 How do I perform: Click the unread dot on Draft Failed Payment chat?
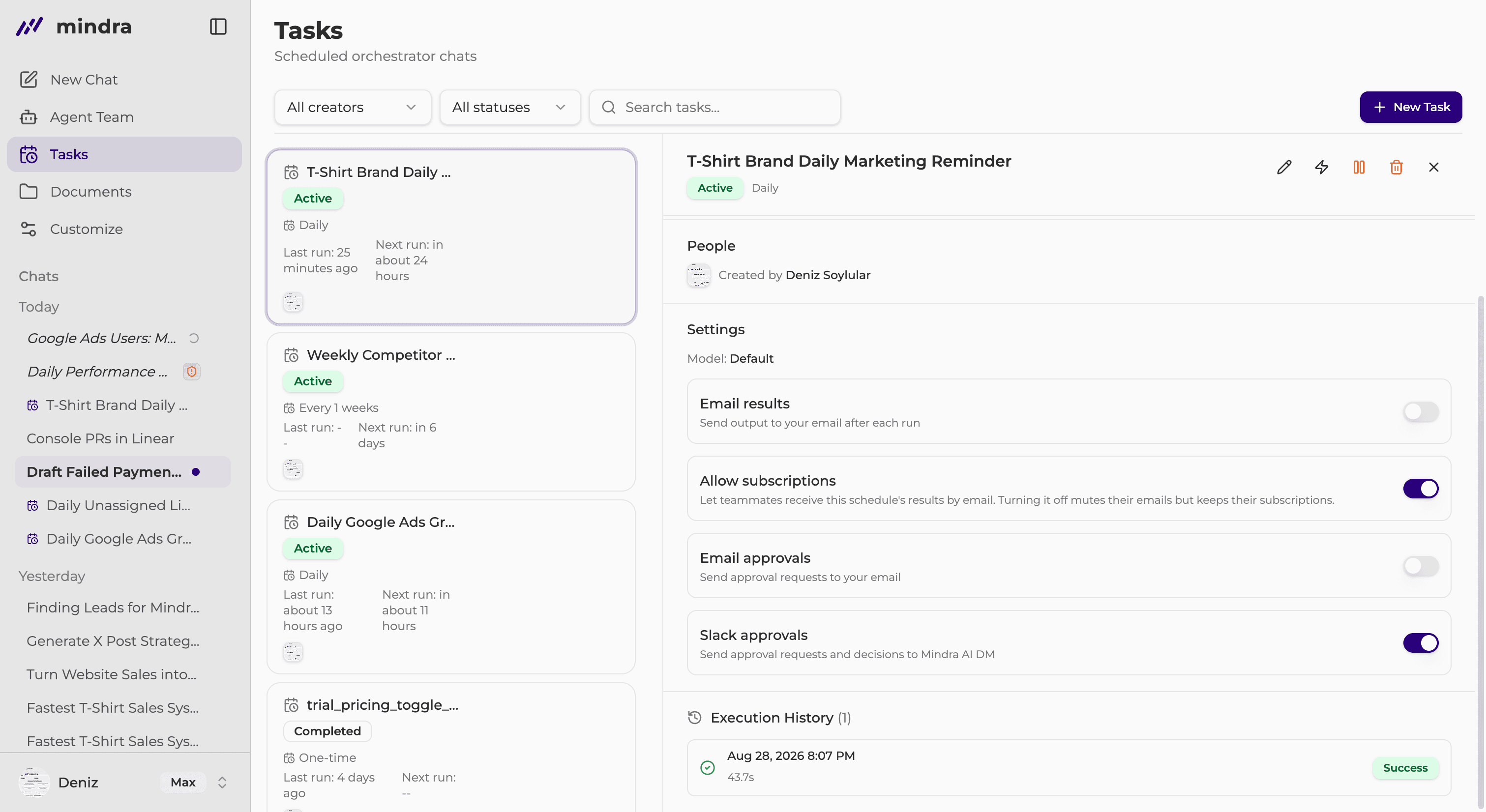click(196, 472)
